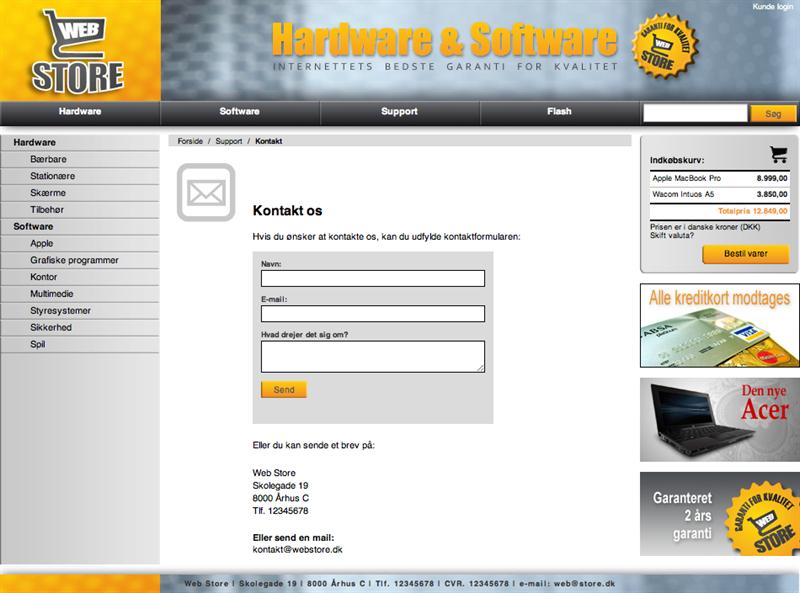This screenshot has width=800, height=593.
Task: Click the Web Store shopping cart logo
Action: pos(78,50)
